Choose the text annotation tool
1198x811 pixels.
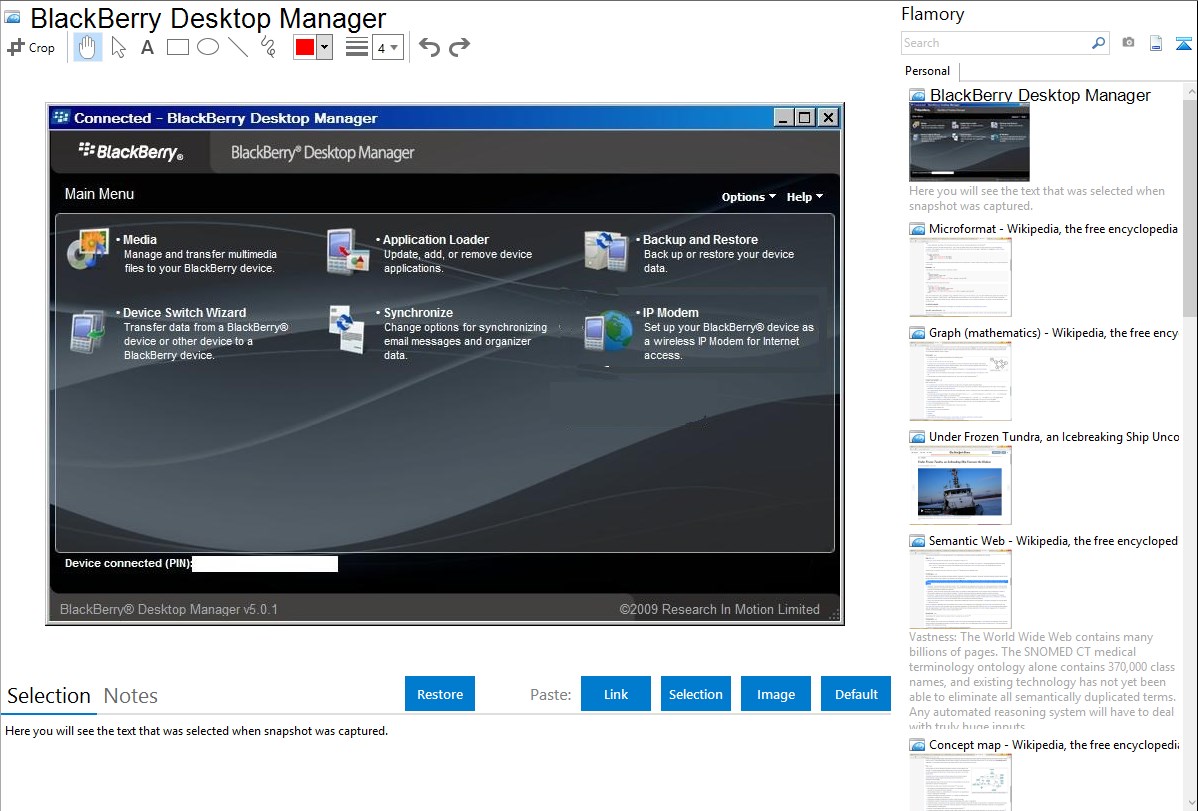147,47
